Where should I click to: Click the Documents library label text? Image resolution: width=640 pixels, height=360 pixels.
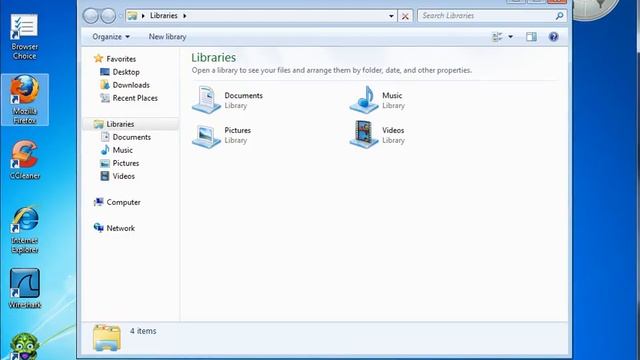243,96
